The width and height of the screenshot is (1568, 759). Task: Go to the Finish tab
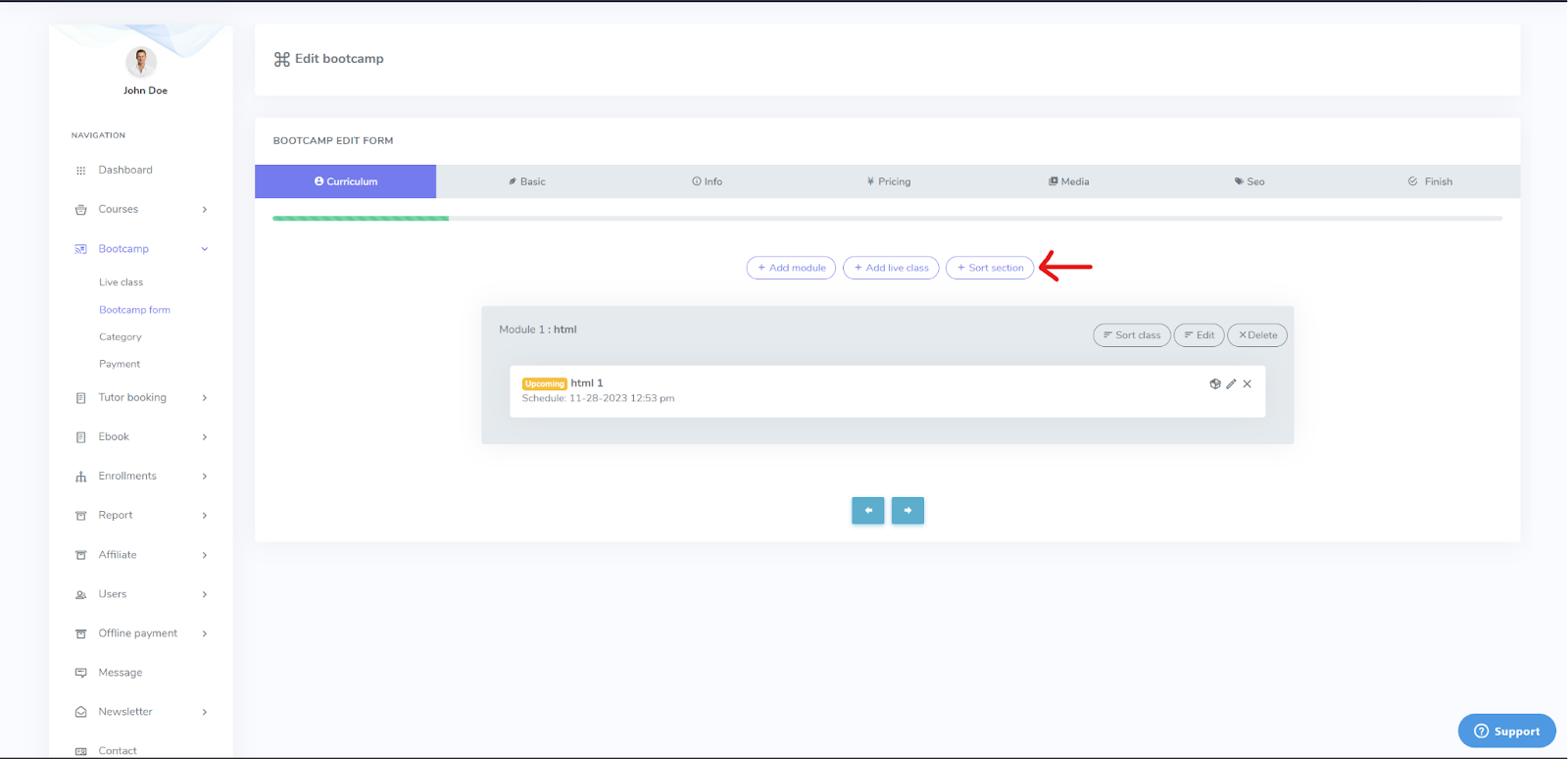pos(1431,181)
